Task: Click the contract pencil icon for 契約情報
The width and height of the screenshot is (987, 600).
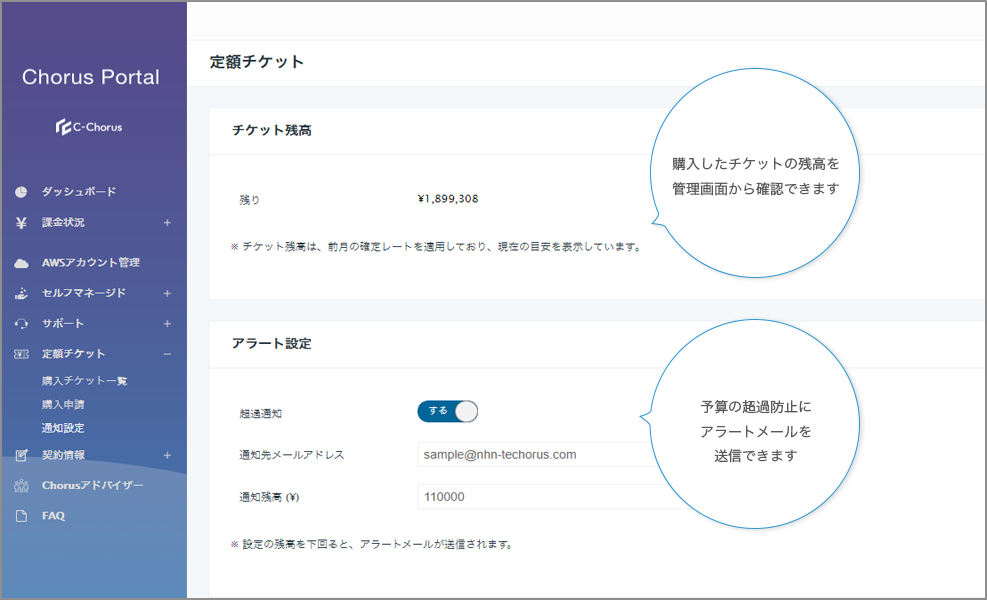Action: [x=21, y=455]
